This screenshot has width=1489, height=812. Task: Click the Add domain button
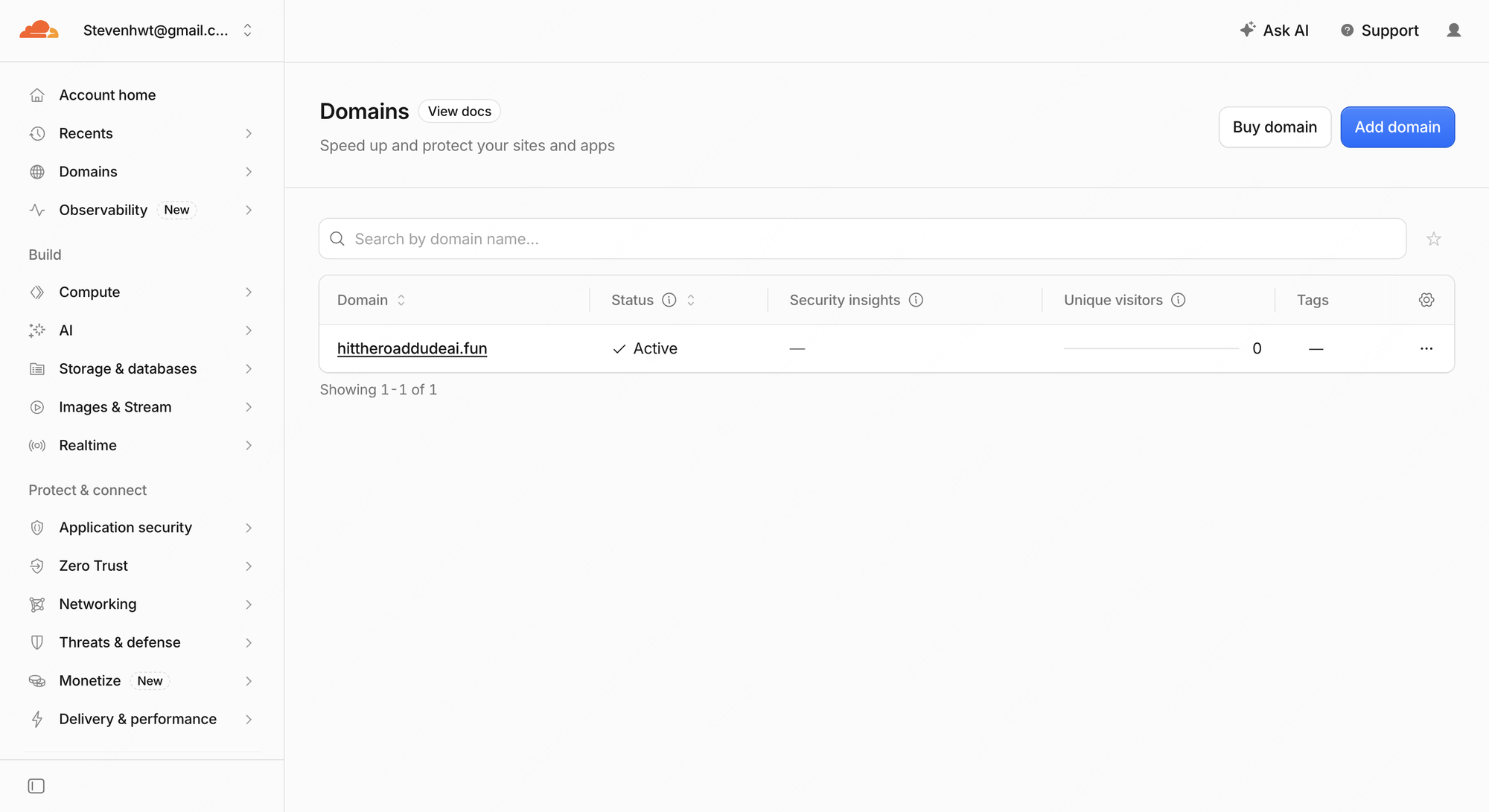point(1397,127)
